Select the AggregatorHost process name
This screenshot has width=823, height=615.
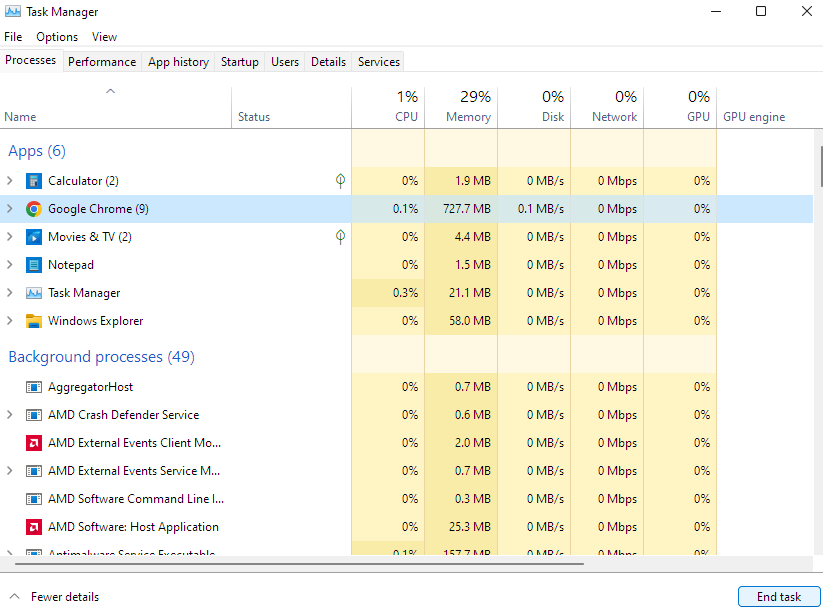(x=90, y=387)
